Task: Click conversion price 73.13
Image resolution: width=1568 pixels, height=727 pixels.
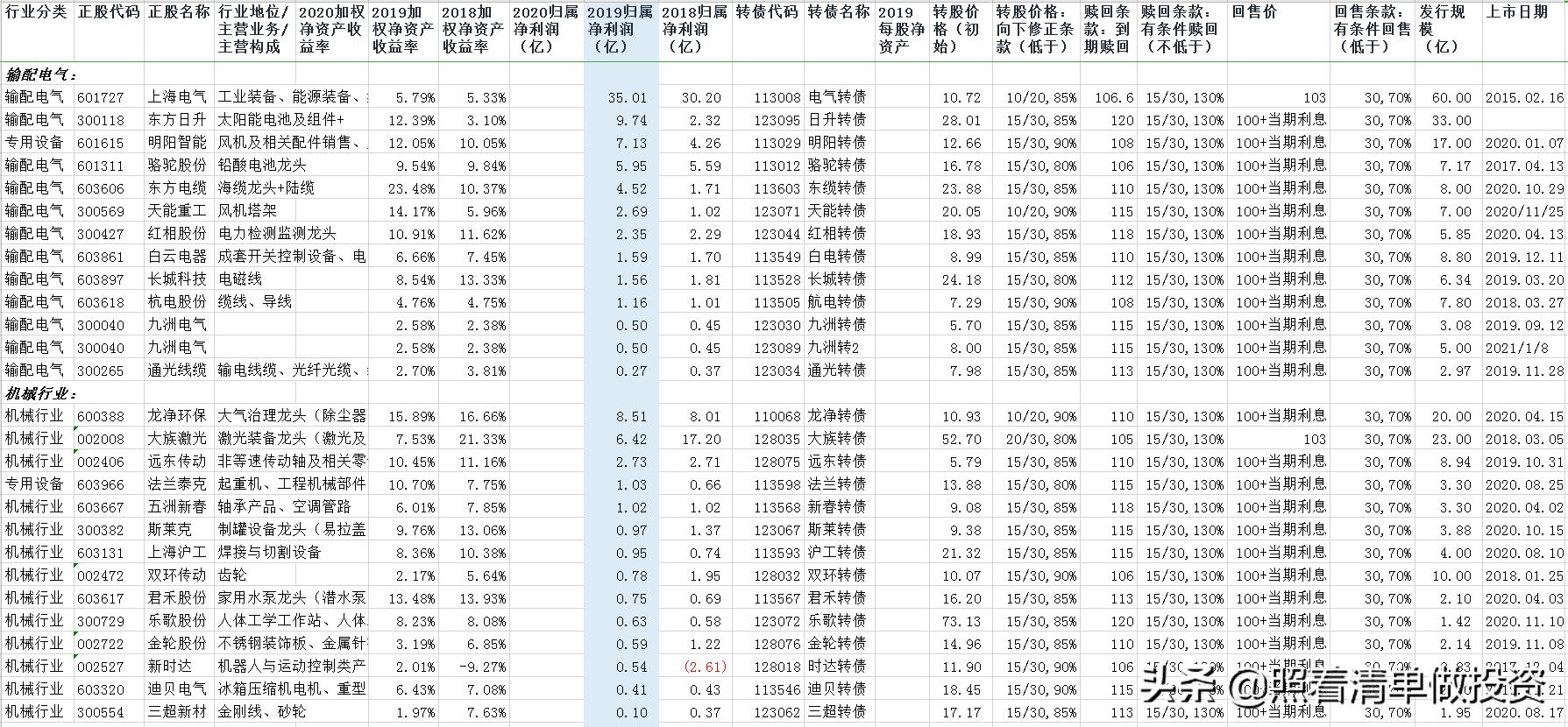Action: coord(961,622)
